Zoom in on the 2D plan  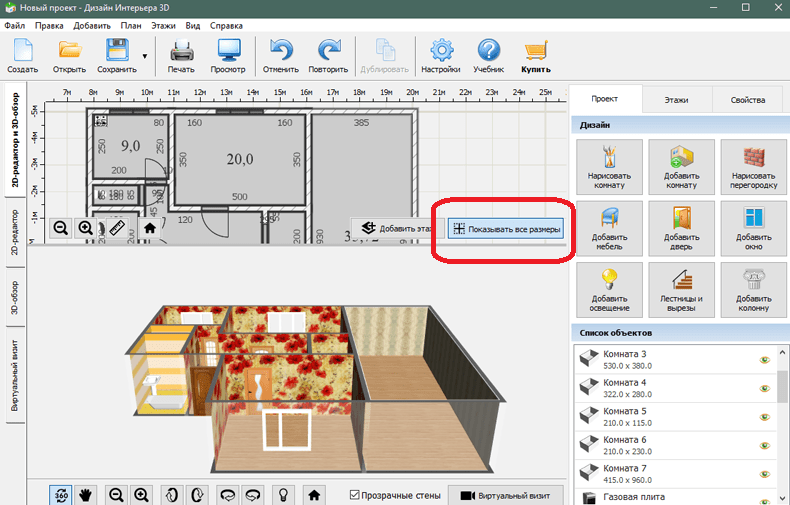pyautogui.click(x=85, y=228)
